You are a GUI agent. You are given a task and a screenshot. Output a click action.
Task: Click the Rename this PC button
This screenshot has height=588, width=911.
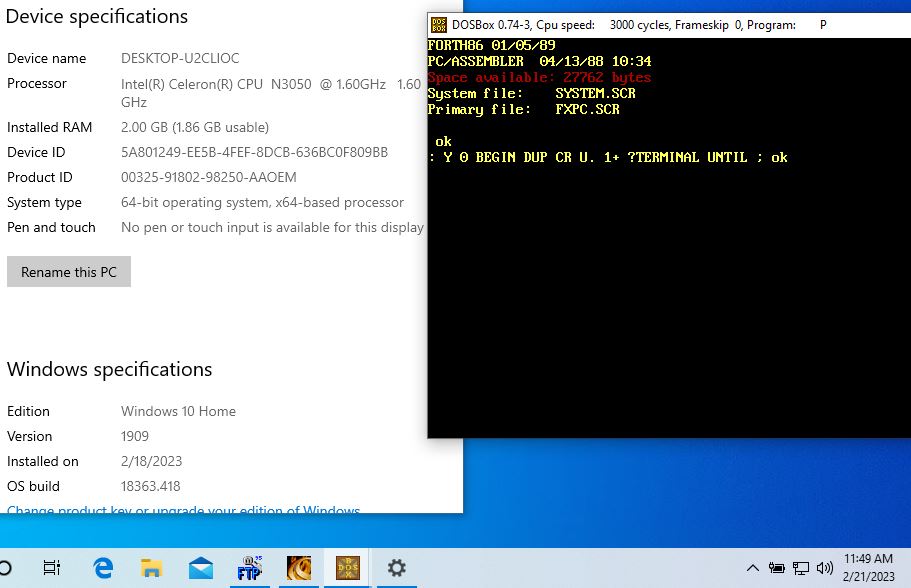(x=69, y=272)
